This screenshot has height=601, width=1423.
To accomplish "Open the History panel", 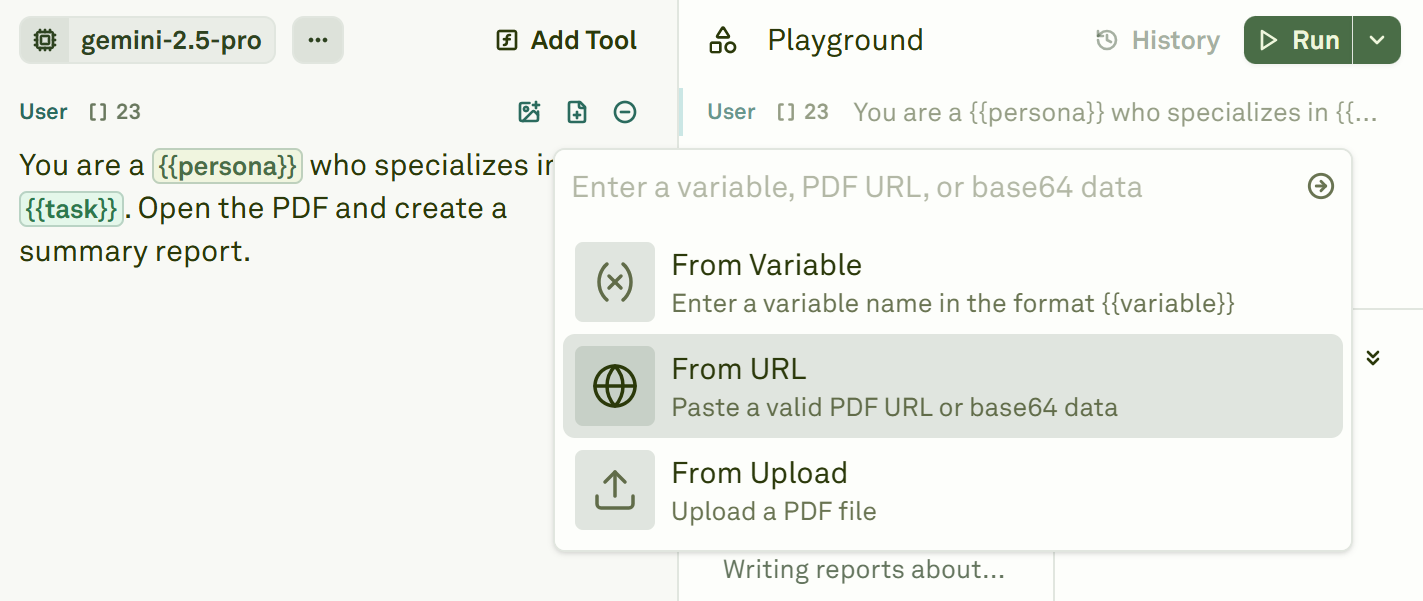I will click(1158, 41).
